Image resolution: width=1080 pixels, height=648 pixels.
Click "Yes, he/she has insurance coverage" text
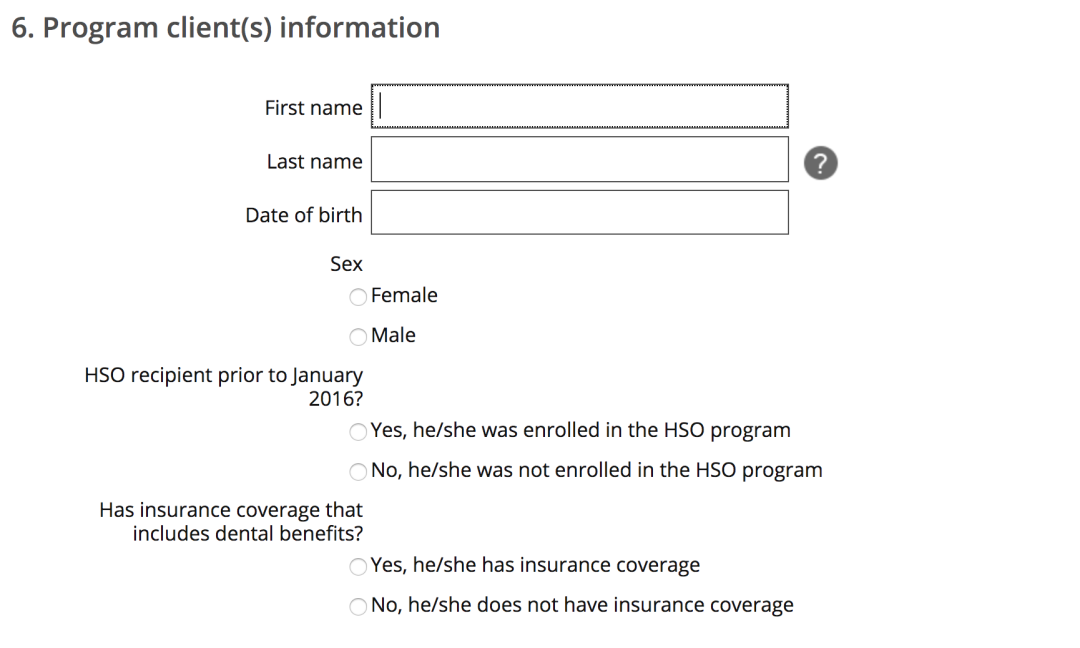(x=535, y=565)
